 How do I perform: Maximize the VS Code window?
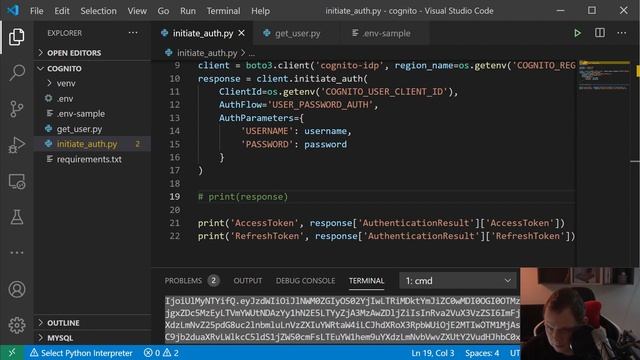(592, 11)
